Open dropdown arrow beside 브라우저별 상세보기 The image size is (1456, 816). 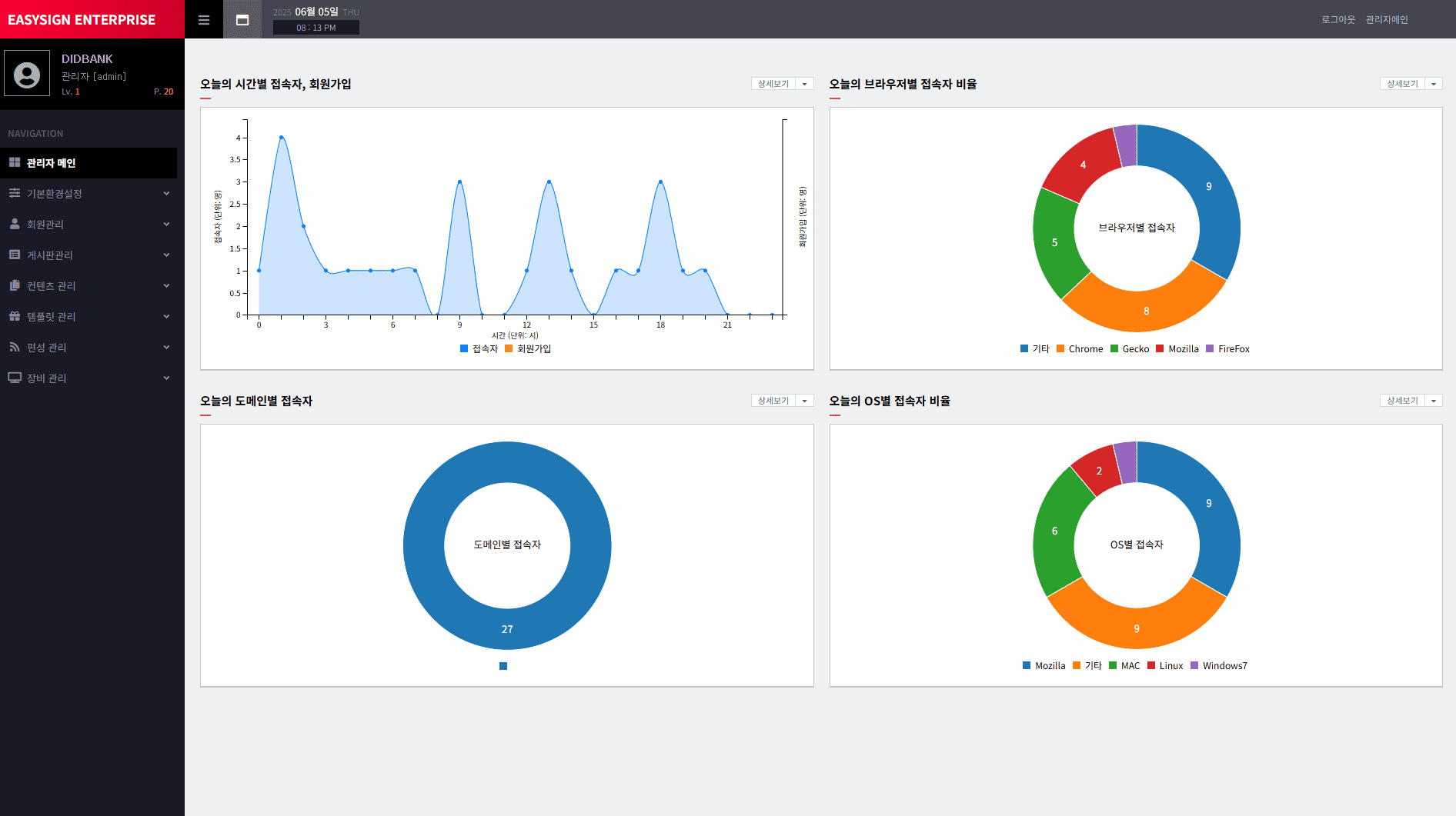click(x=1434, y=84)
